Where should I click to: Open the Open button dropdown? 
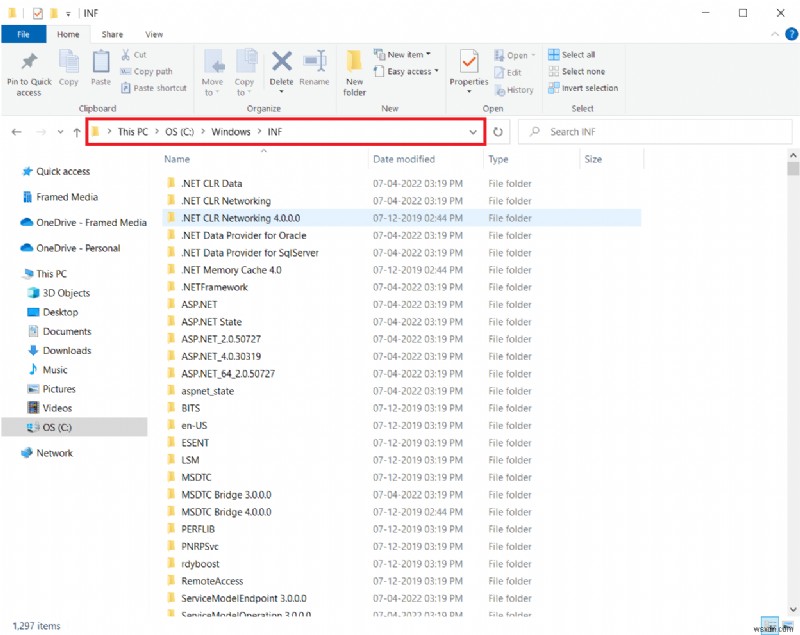pos(534,55)
